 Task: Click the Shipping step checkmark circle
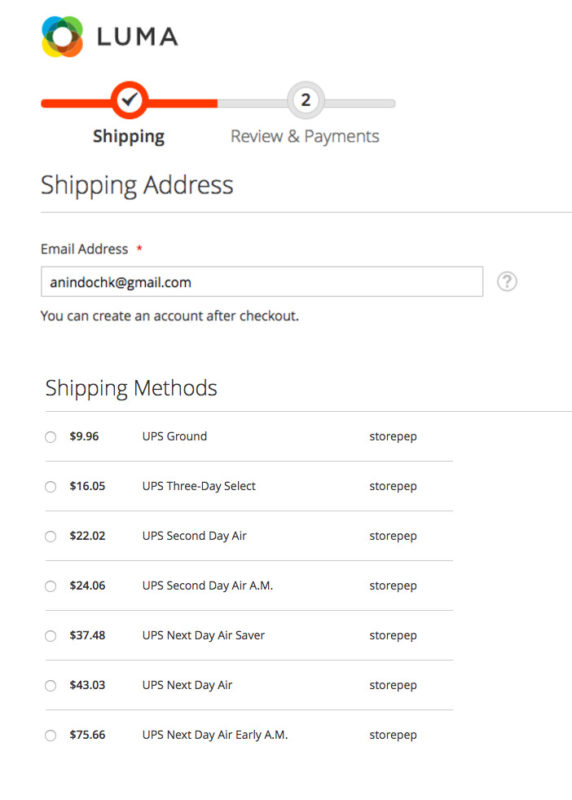[x=130, y=100]
